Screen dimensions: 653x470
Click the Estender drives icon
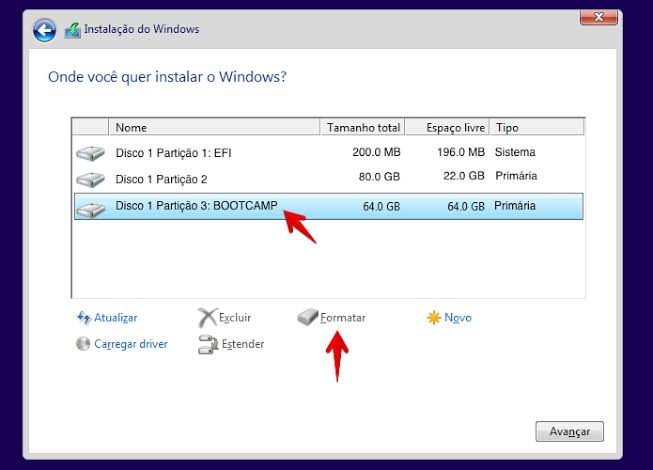[x=208, y=344]
